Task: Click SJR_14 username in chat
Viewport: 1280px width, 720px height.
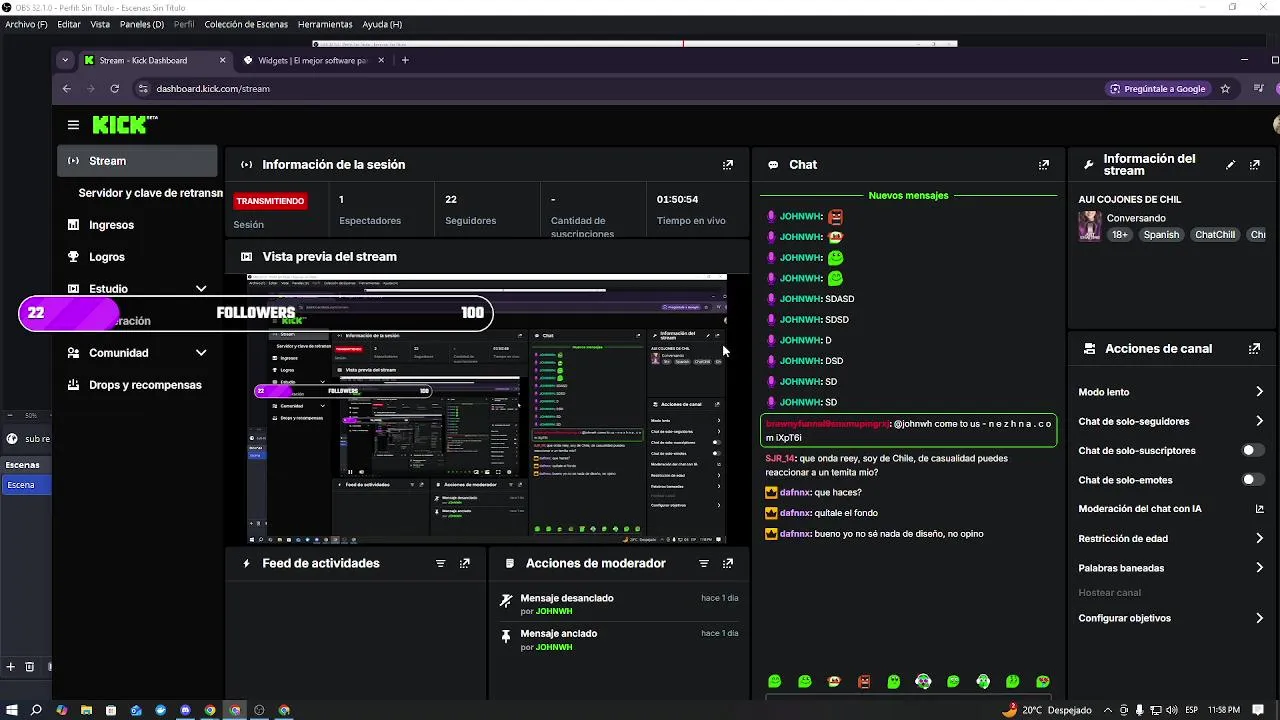Action: [x=780, y=459]
